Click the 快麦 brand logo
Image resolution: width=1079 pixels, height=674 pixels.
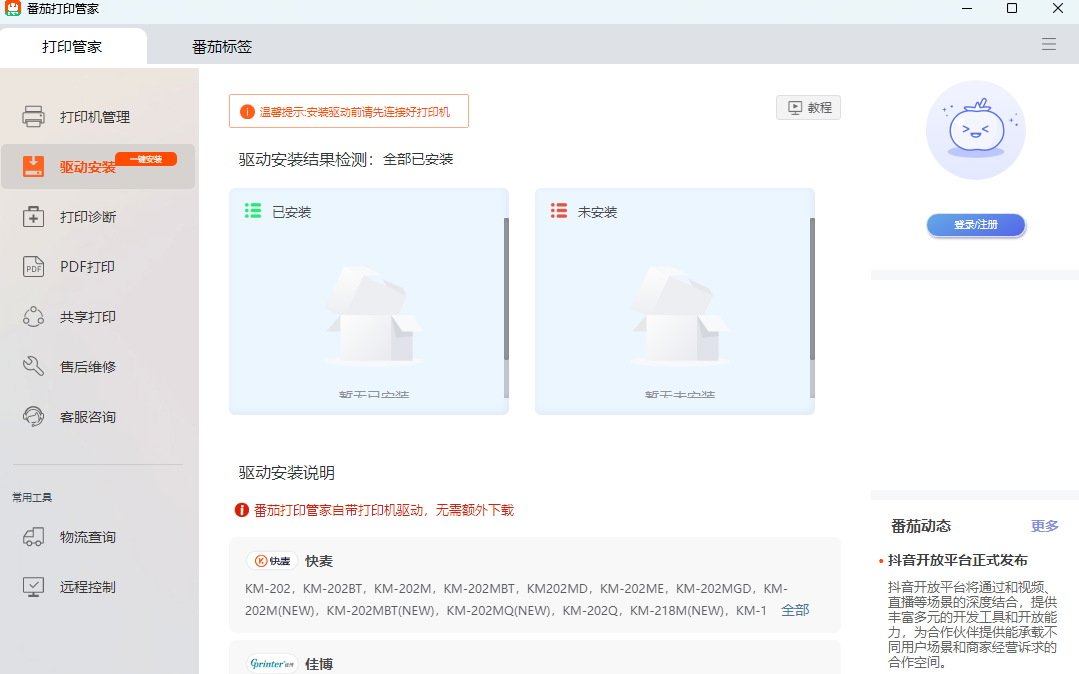point(271,560)
